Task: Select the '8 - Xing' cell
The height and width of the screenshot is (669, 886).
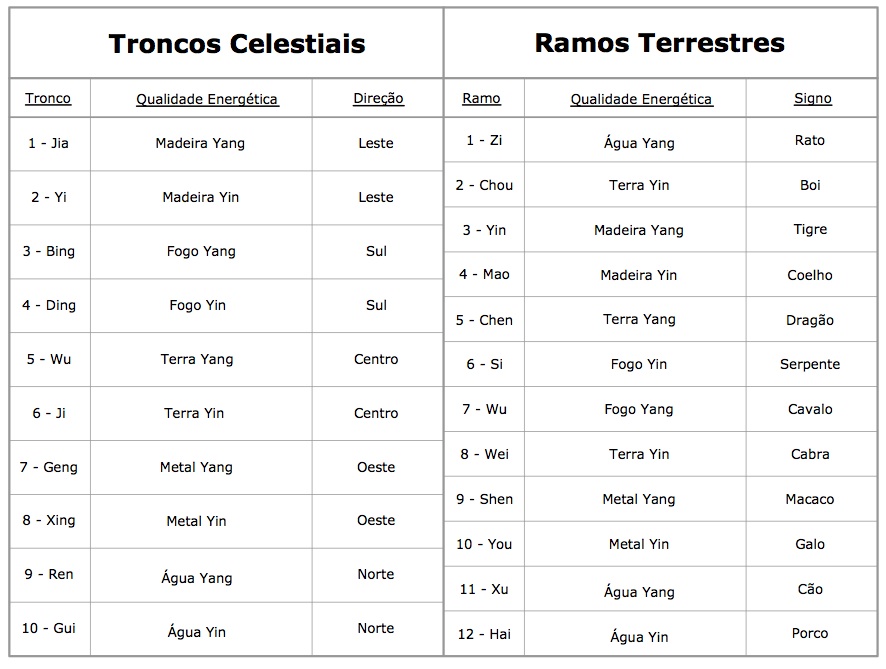Action: tap(48, 520)
